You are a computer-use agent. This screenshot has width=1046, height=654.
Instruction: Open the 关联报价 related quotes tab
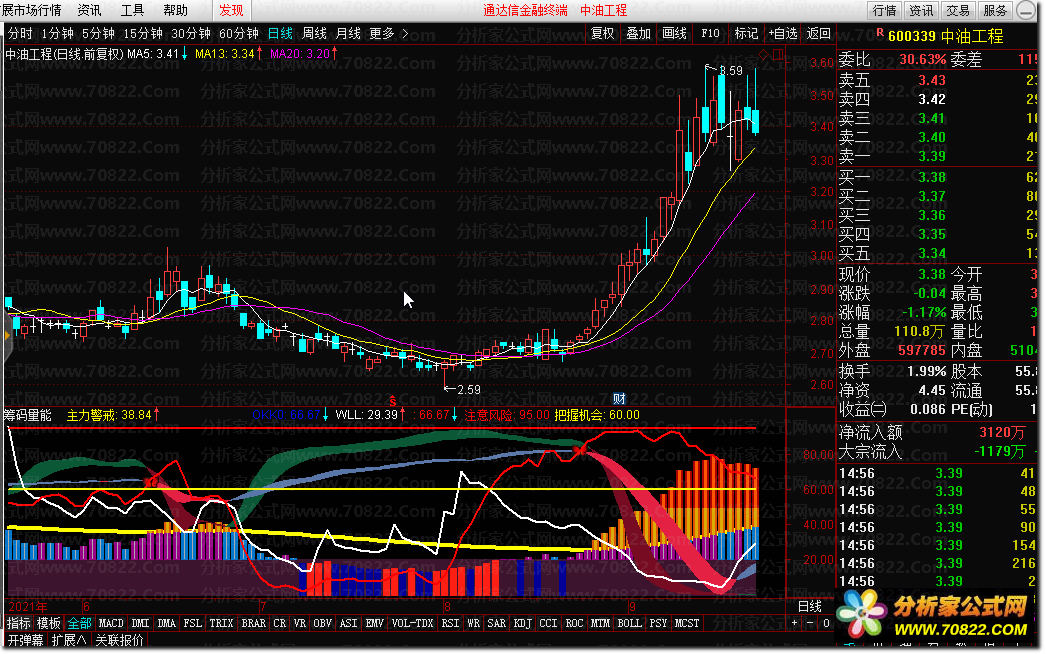(x=119, y=640)
